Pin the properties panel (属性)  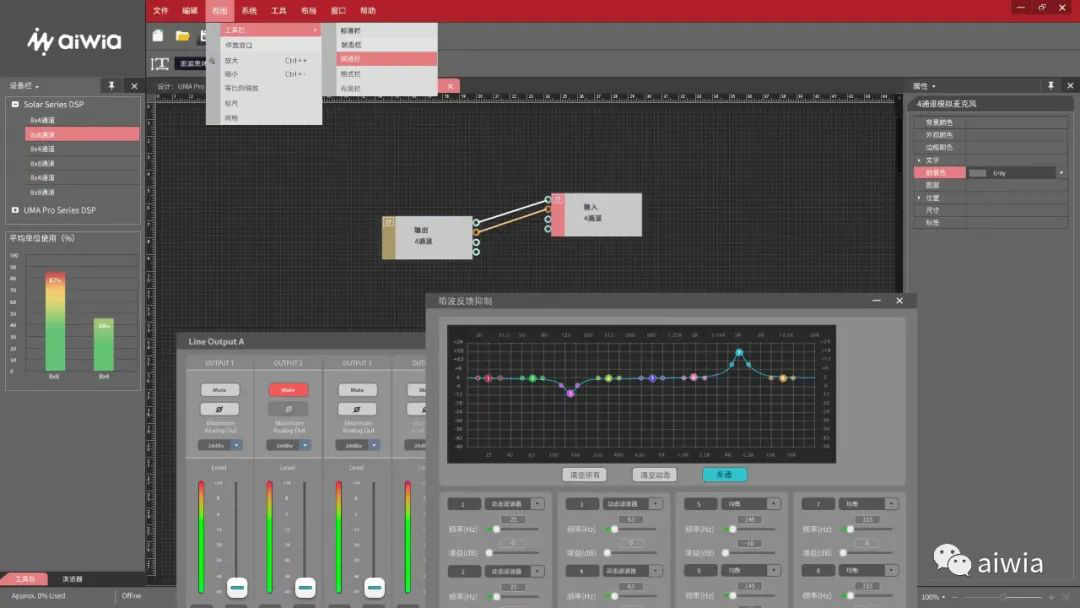[1050, 86]
